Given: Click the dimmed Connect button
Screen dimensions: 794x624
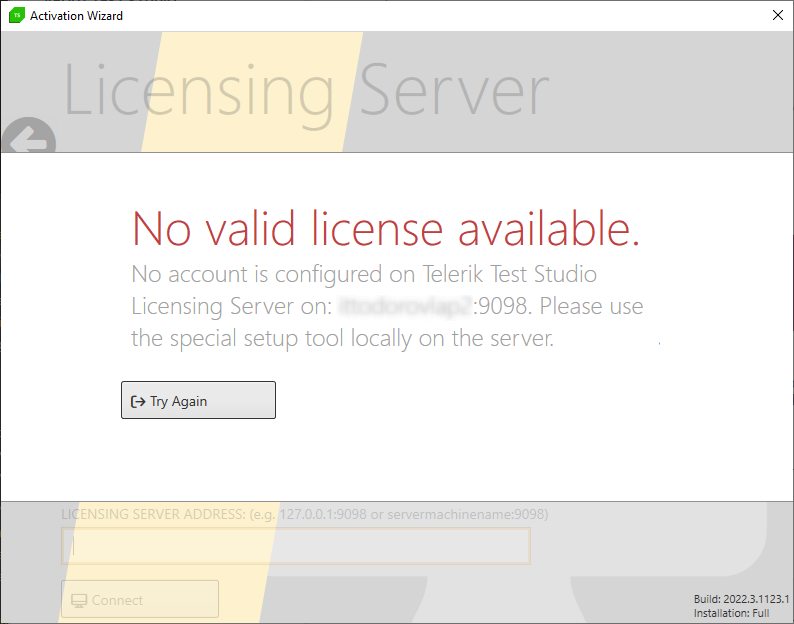Looking at the screenshot, I should click(x=140, y=600).
